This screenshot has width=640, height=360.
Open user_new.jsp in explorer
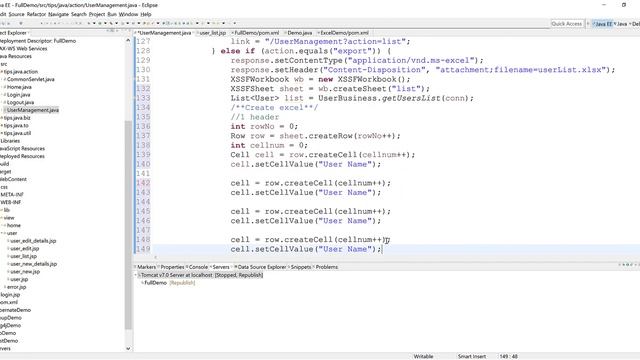coord(25,272)
